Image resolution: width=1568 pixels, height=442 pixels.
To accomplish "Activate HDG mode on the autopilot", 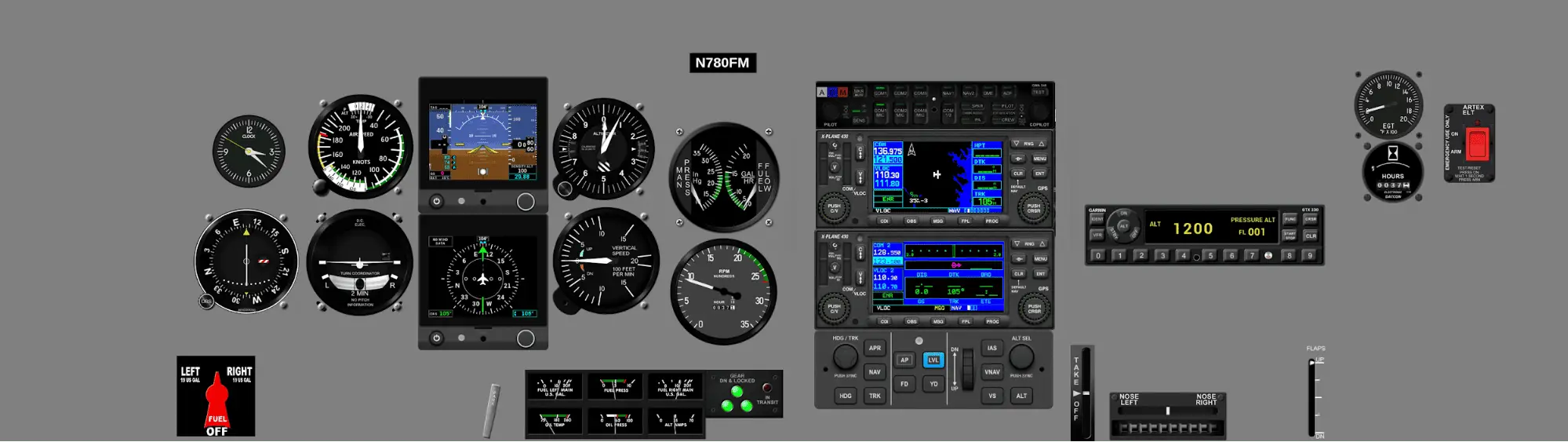I will click(x=845, y=396).
